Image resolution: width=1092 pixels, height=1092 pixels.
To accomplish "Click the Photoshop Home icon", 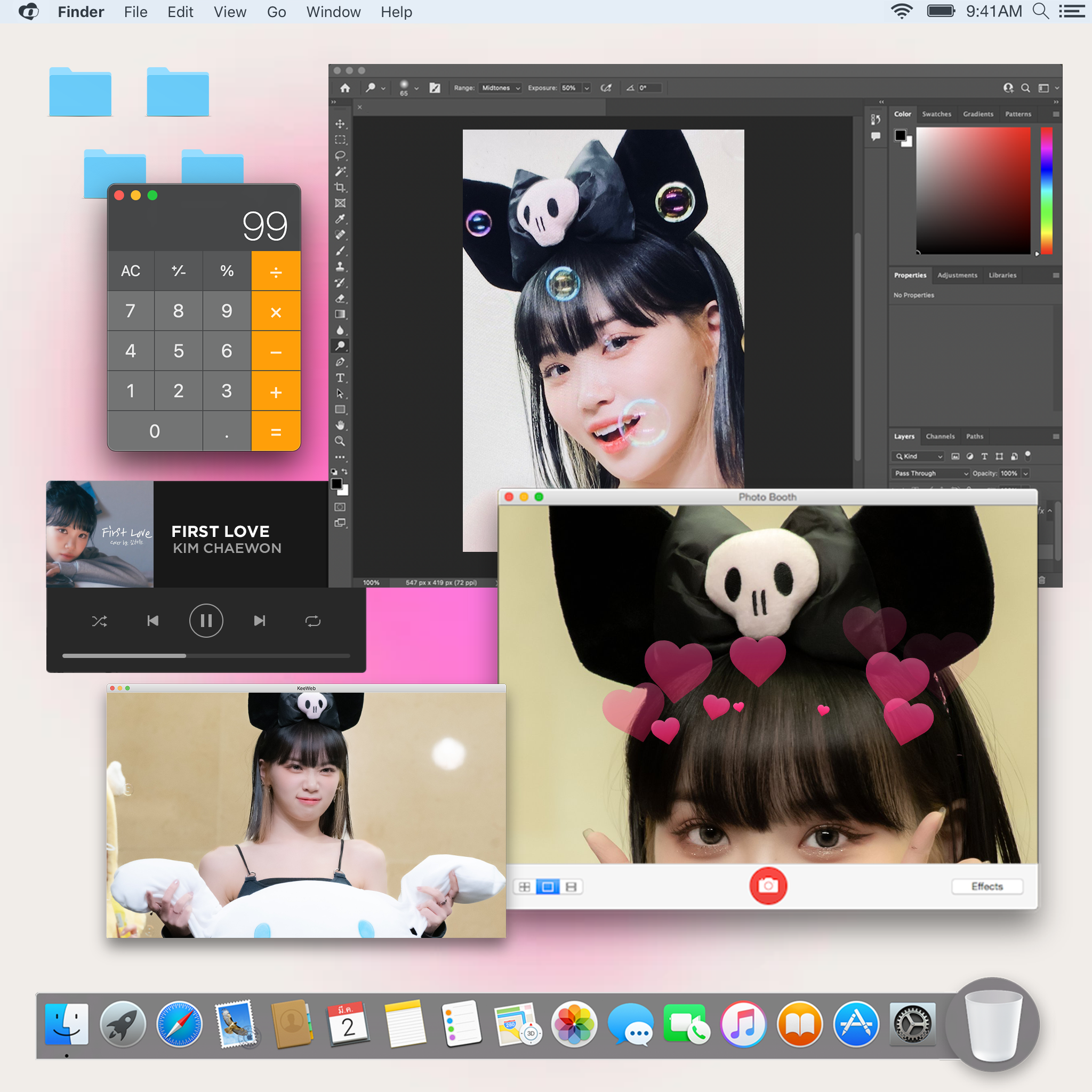I will 345,88.
